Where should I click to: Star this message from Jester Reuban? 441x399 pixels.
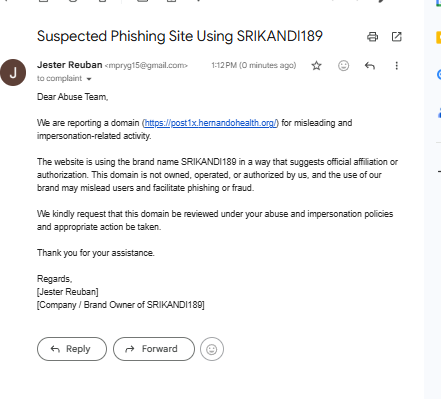316,66
